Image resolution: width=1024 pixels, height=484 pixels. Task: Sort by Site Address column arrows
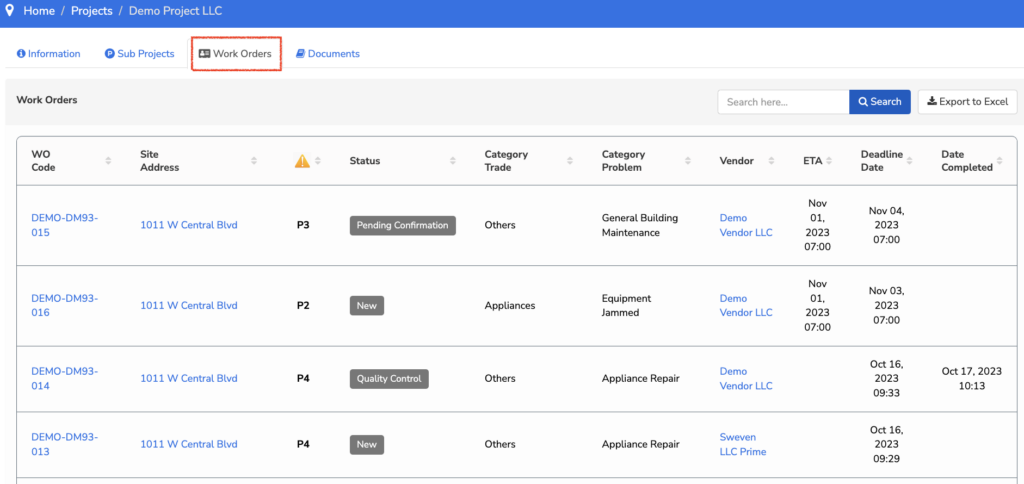click(254, 161)
